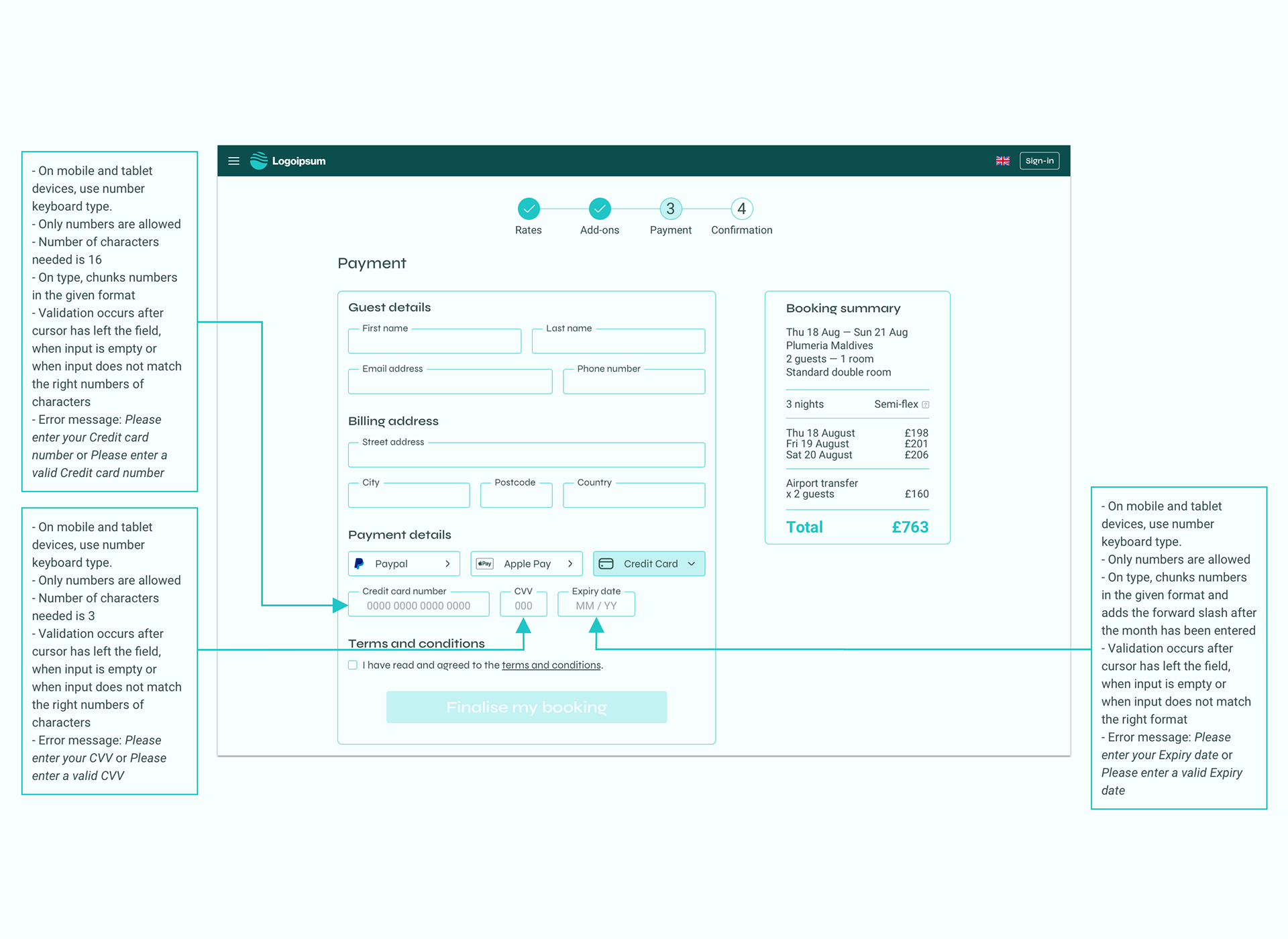
Task: Click the Sign-in button
Action: [x=1039, y=161]
